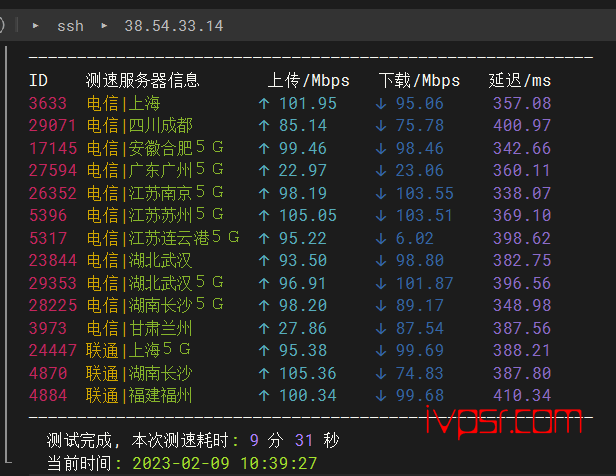Click latency value 357.08
Viewport: 616px width, 476px height.
pyautogui.click(x=522, y=103)
